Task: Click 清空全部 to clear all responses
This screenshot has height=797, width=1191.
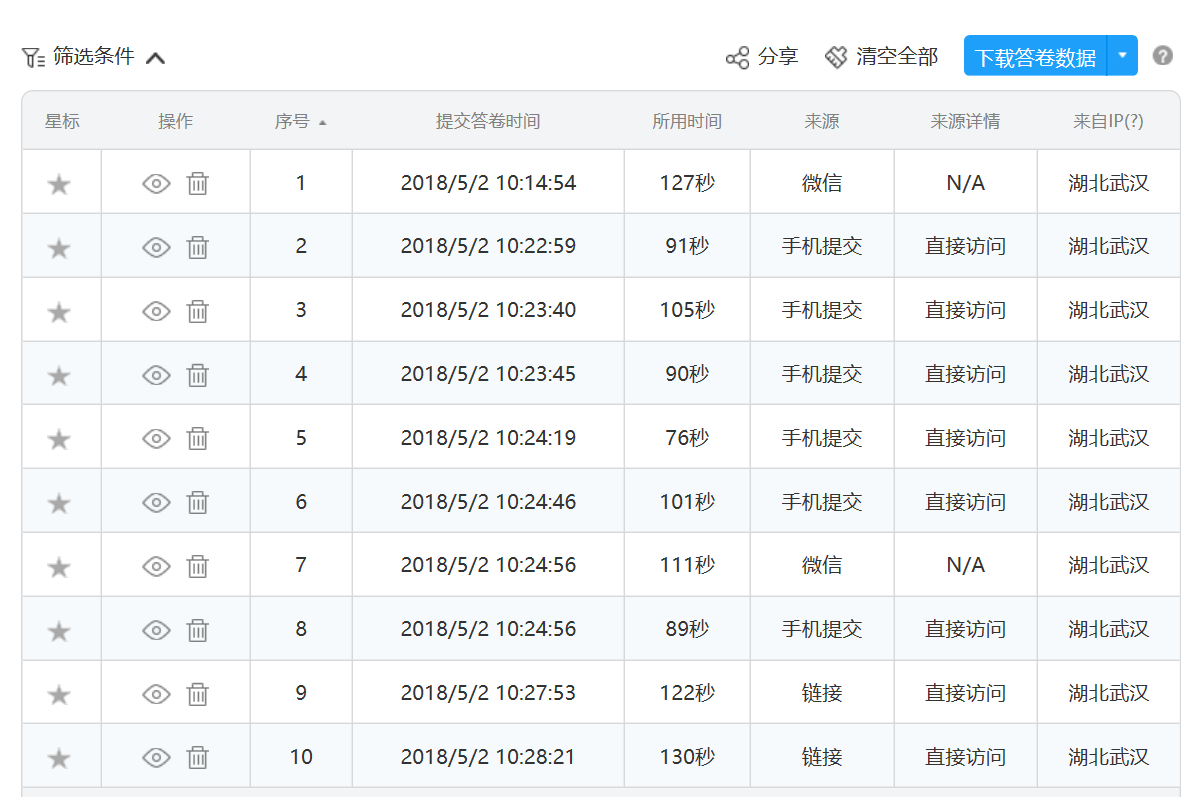Action: [882, 57]
